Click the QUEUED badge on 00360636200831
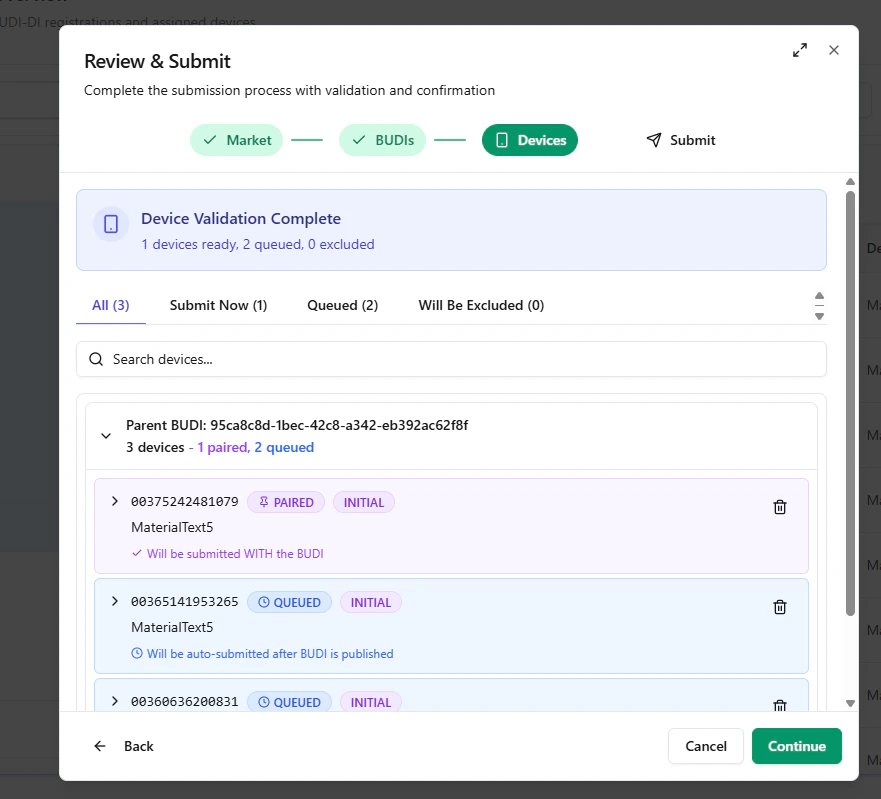Viewport: 881px width, 799px height. click(289, 702)
